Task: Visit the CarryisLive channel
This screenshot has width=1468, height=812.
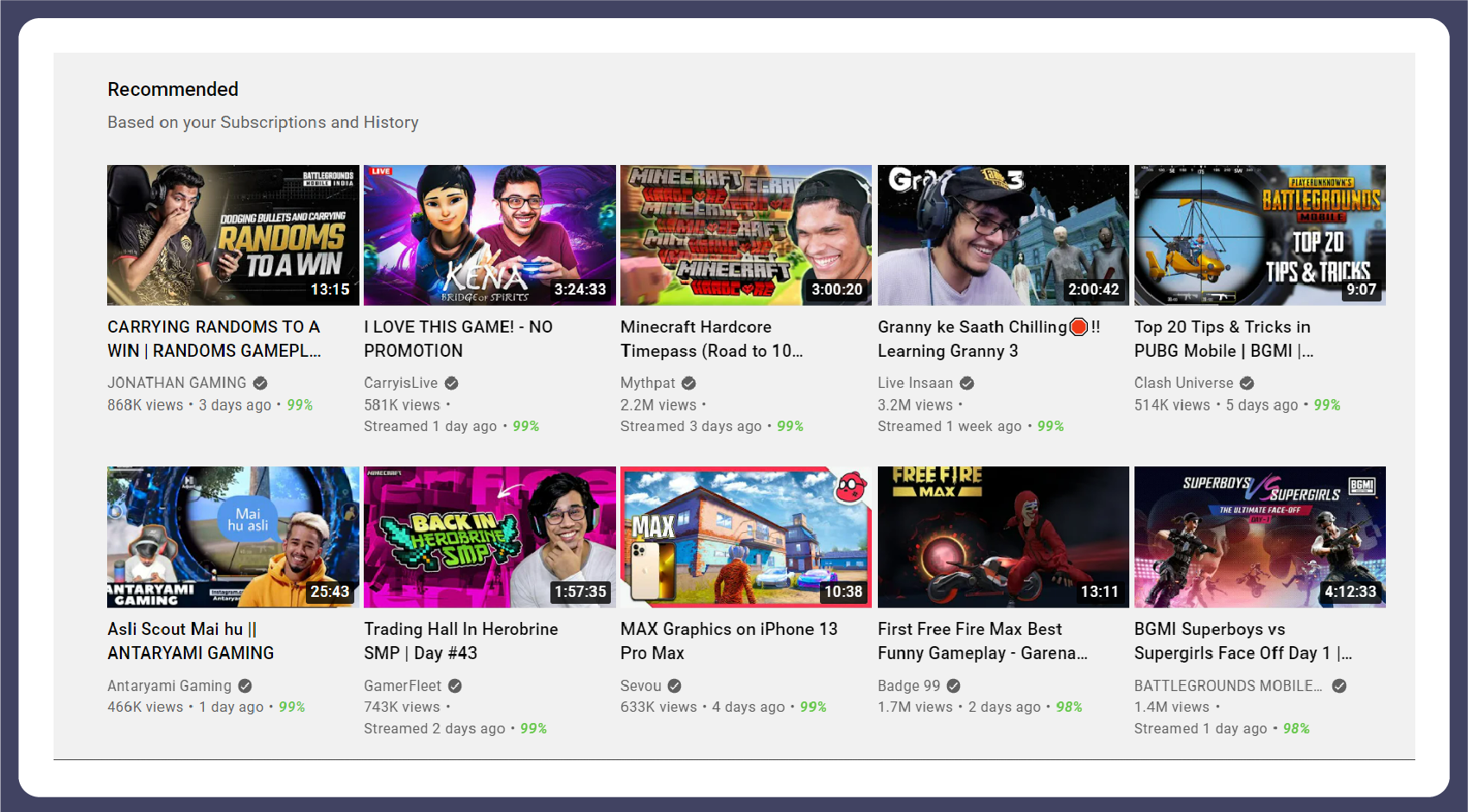Action: (x=401, y=383)
